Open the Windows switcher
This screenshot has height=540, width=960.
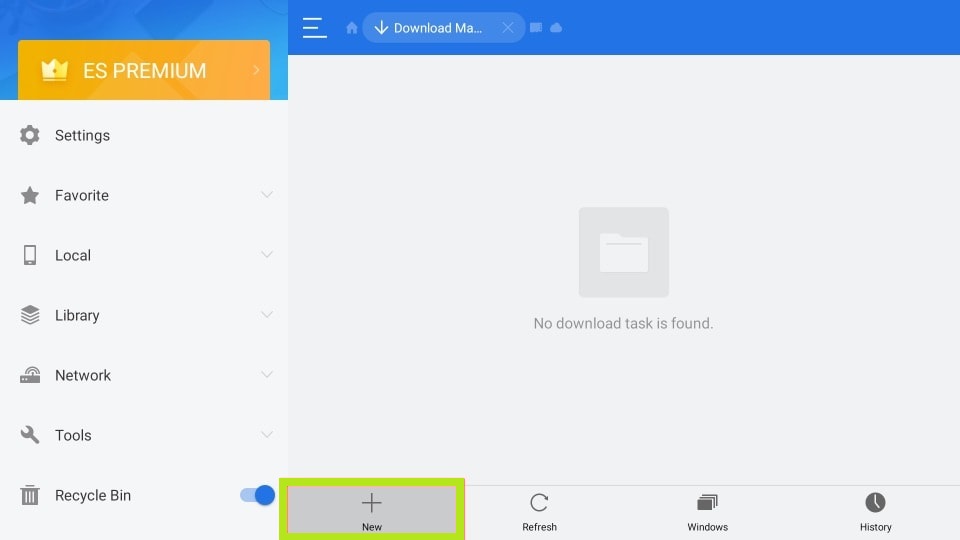pyautogui.click(x=707, y=512)
